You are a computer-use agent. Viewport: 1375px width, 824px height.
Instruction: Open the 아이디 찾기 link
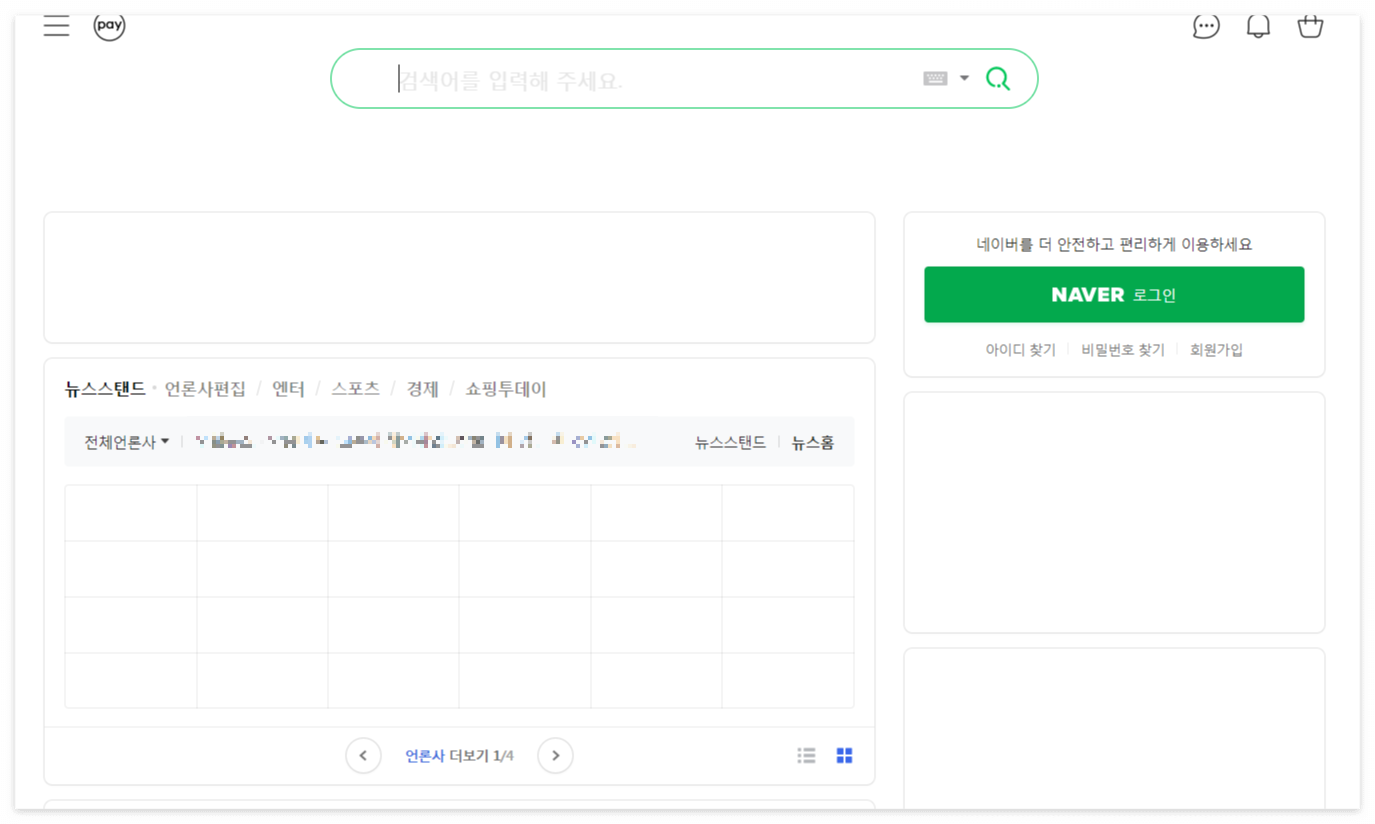(x=1020, y=350)
